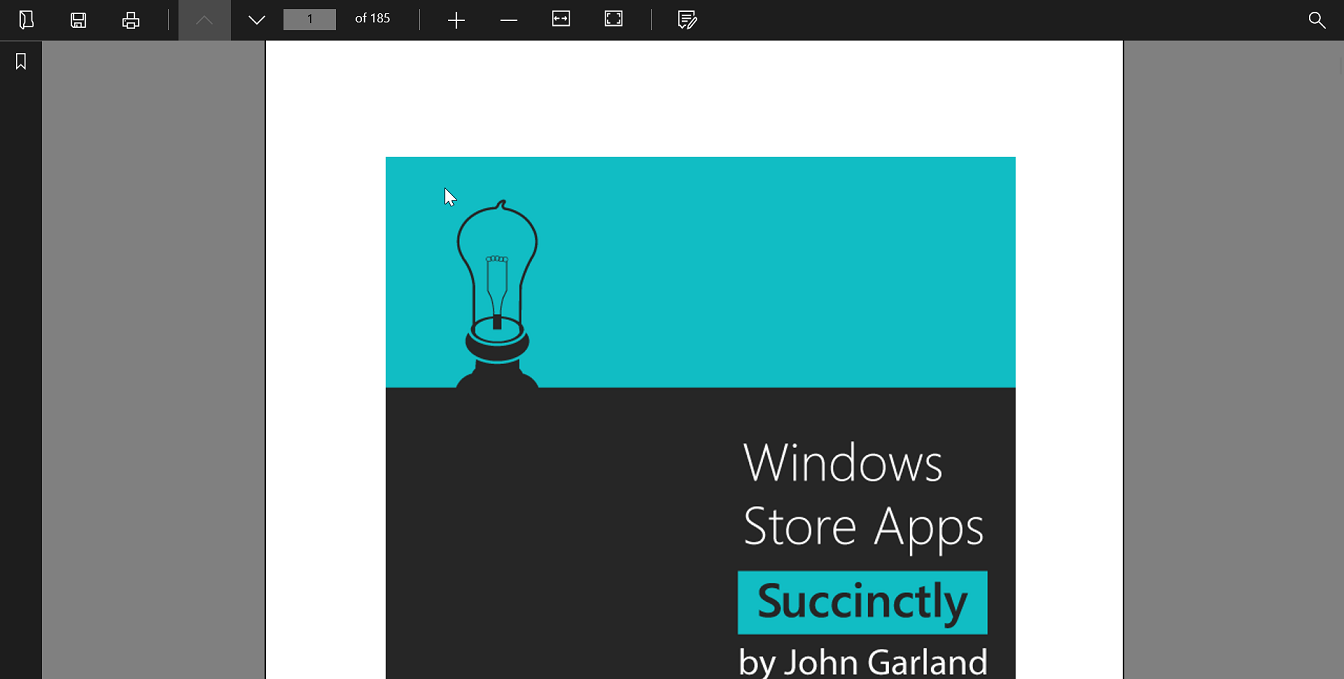This screenshot has height=679, width=1344.
Task: Click the "Store Apps" title words on the cover
Action: click(x=864, y=527)
